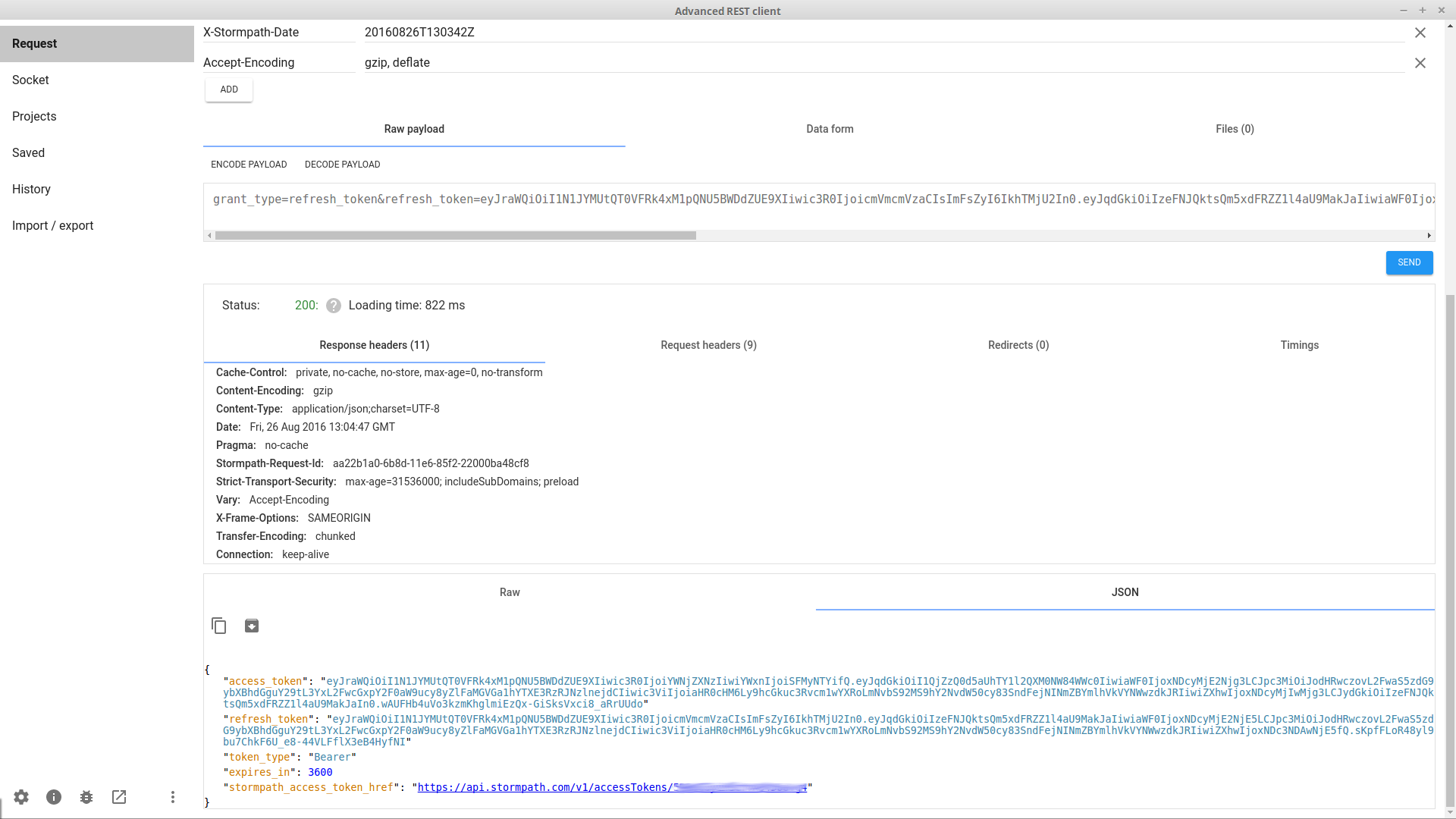
Task: Select the Timings tab
Action: [1300, 345]
